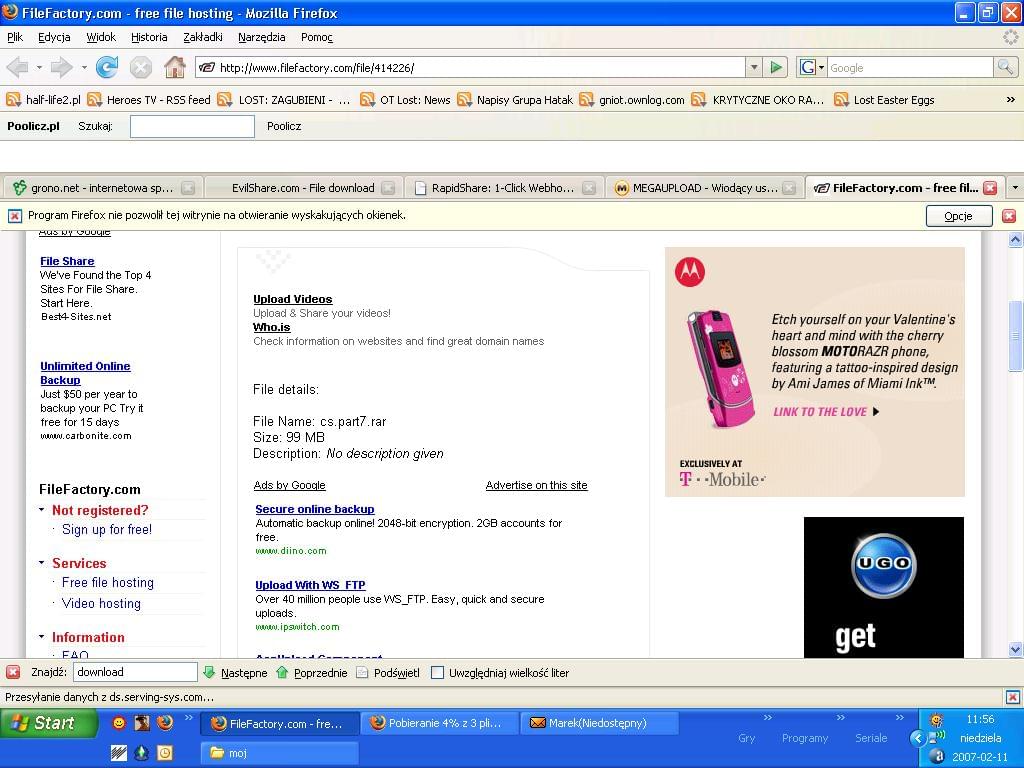Click the Poolicz toolbar button
The width and height of the screenshot is (1024, 768).
coord(284,127)
